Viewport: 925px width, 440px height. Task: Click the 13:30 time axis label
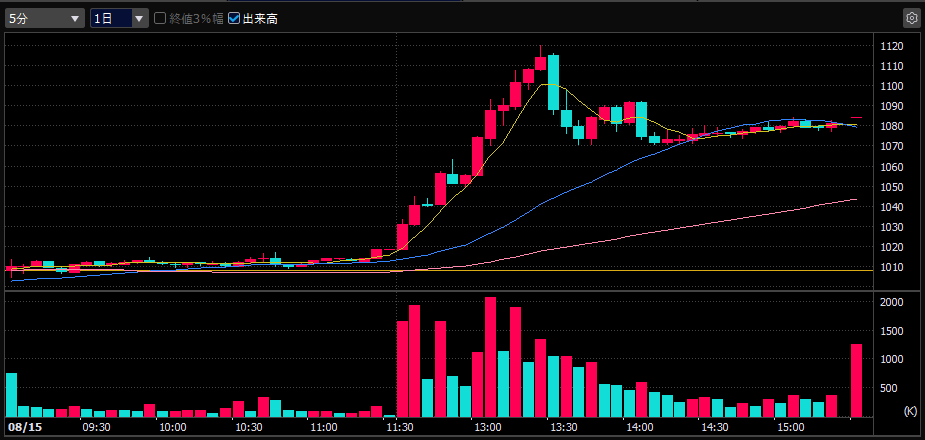(x=564, y=426)
